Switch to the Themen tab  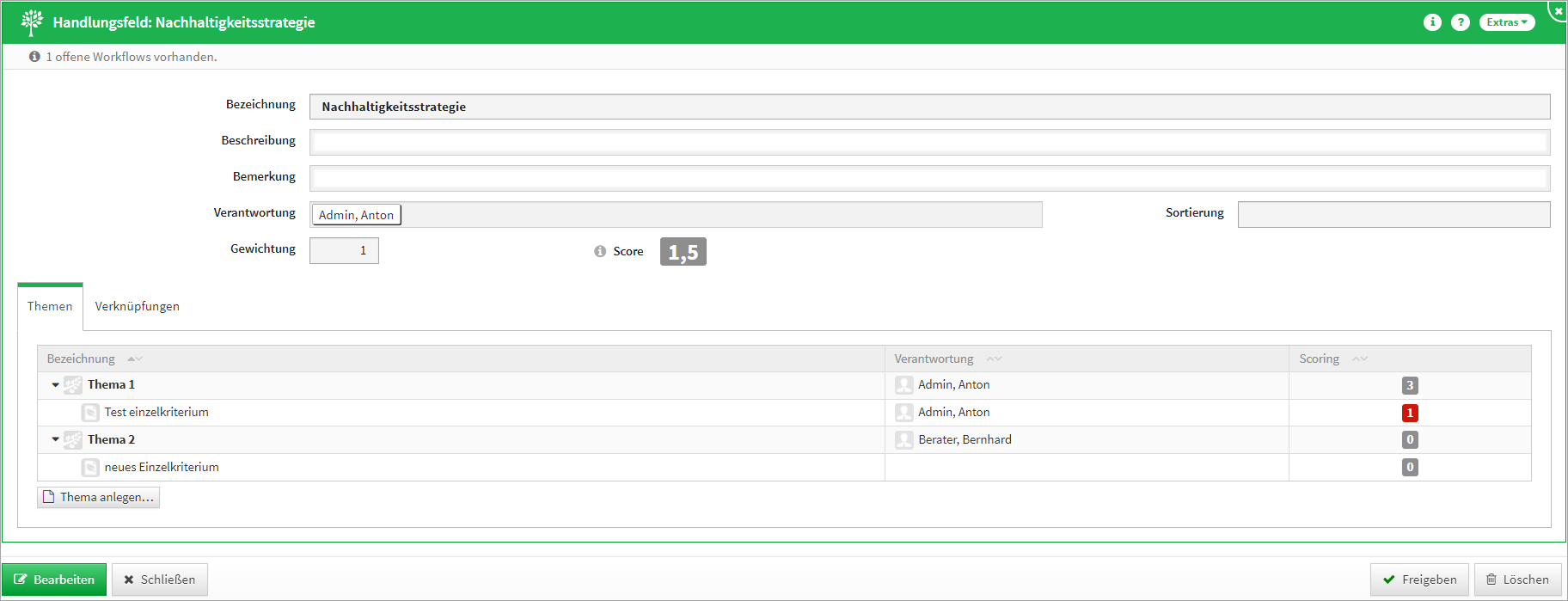pyautogui.click(x=50, y=306)
